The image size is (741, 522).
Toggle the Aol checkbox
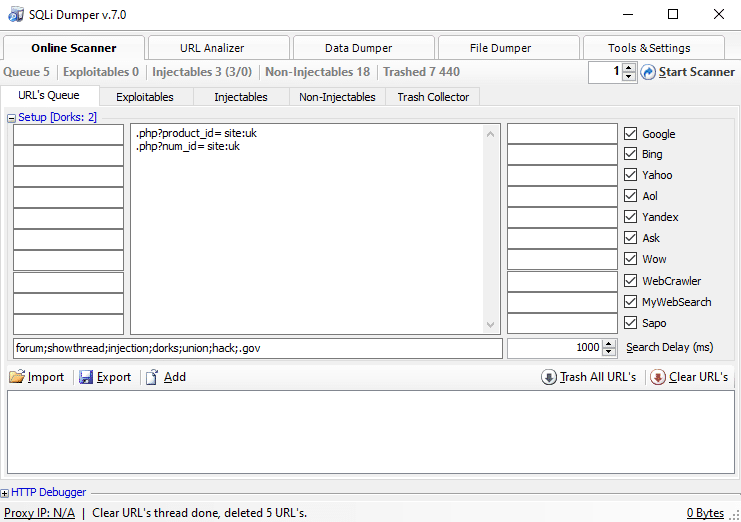pyautogui.click(x=630, y=196)
